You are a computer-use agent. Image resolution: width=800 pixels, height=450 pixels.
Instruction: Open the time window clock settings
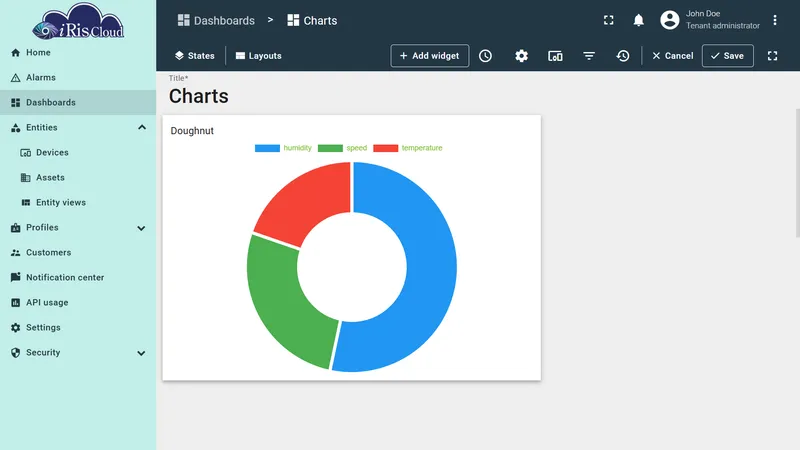[485, 56]
